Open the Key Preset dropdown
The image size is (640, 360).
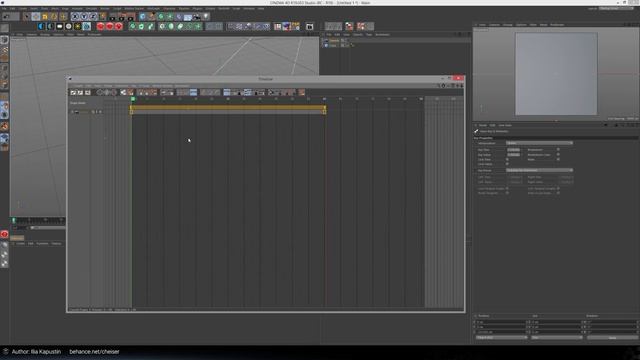(539, 170)
